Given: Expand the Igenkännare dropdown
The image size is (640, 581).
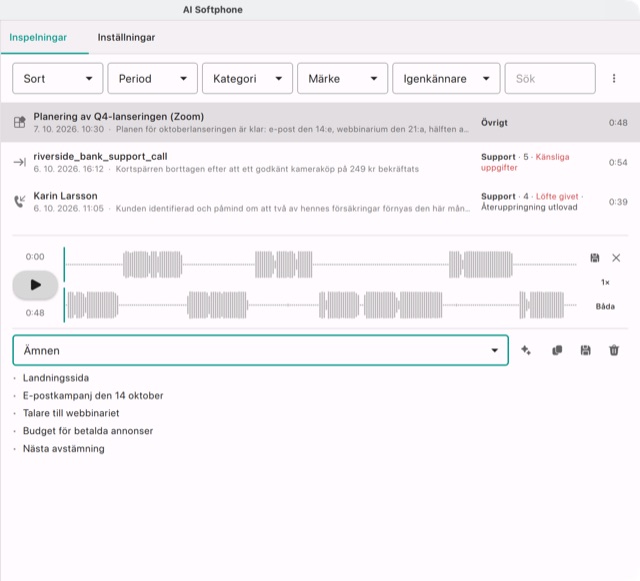Looking at the screenshot, I should coord(446,78).
